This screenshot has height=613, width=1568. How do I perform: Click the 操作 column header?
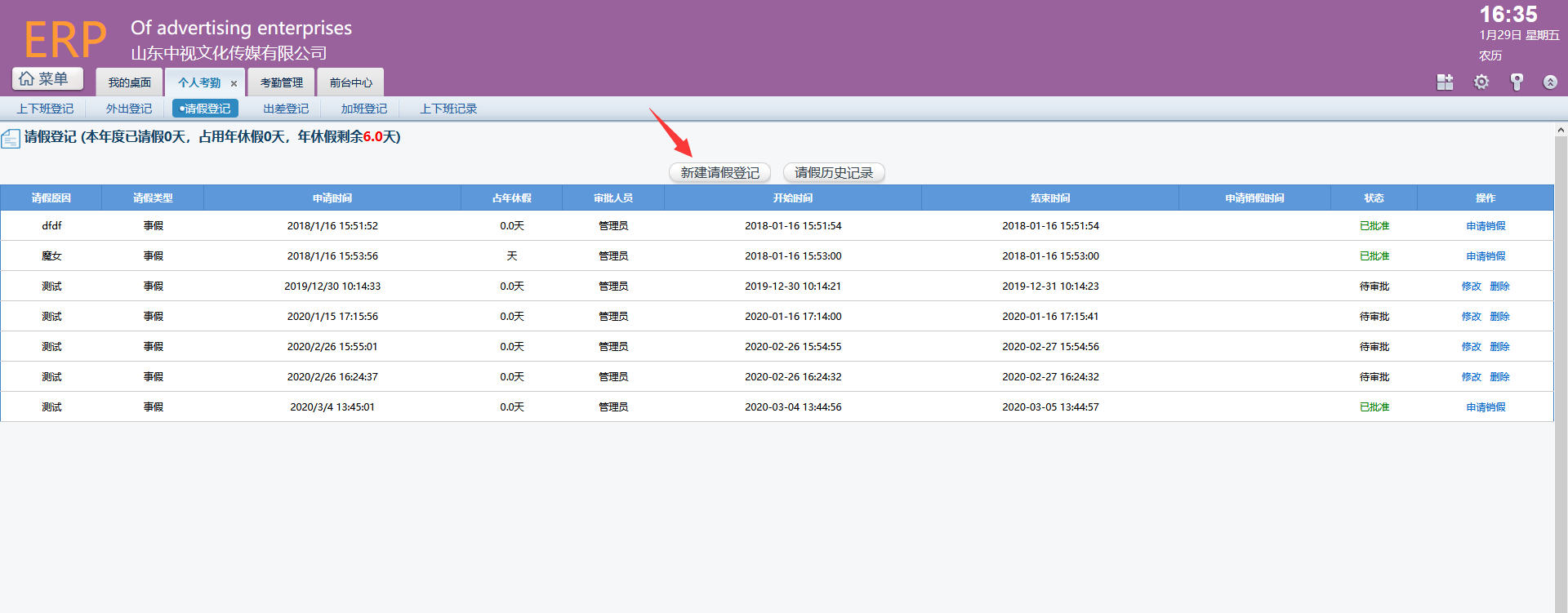[1486, 198]
